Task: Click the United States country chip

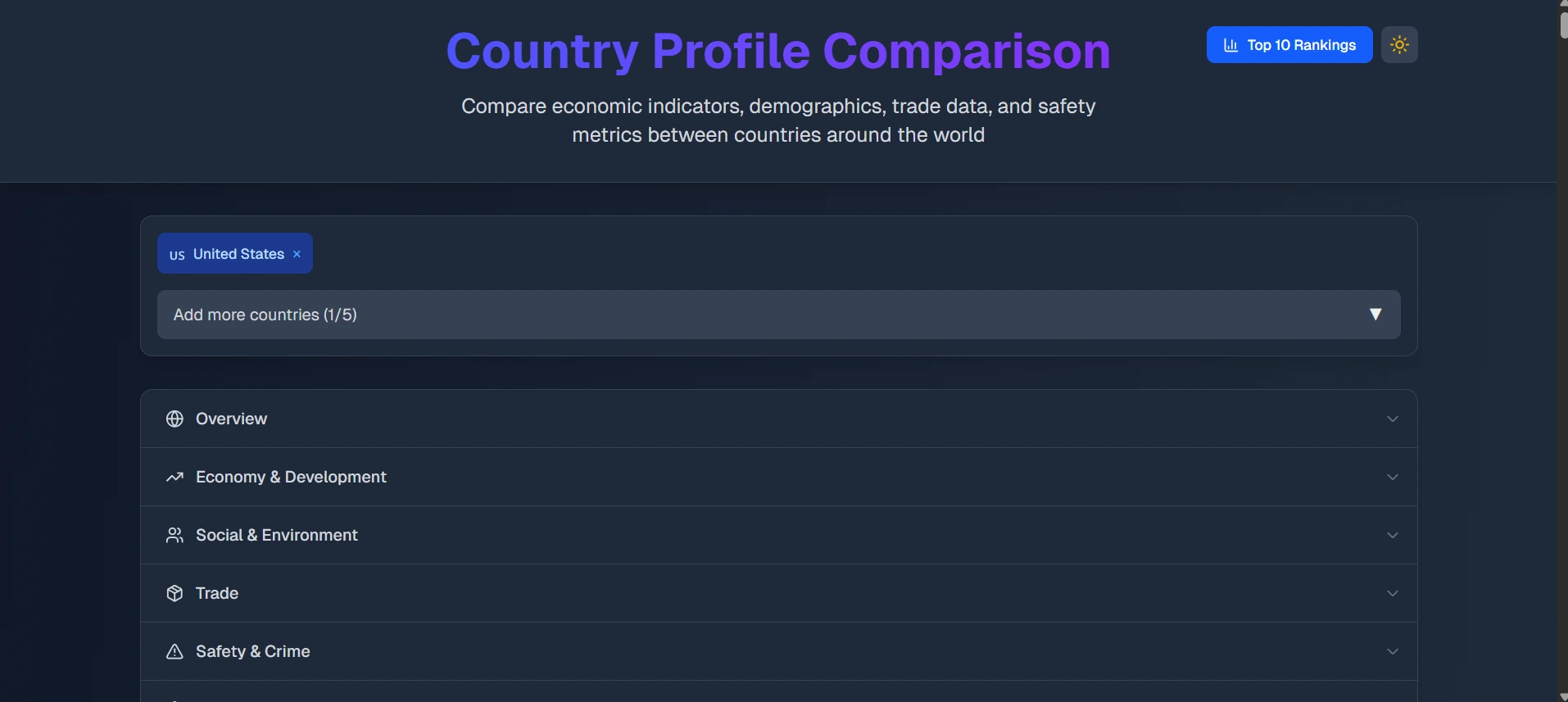Action: click(x=235, y=253)
